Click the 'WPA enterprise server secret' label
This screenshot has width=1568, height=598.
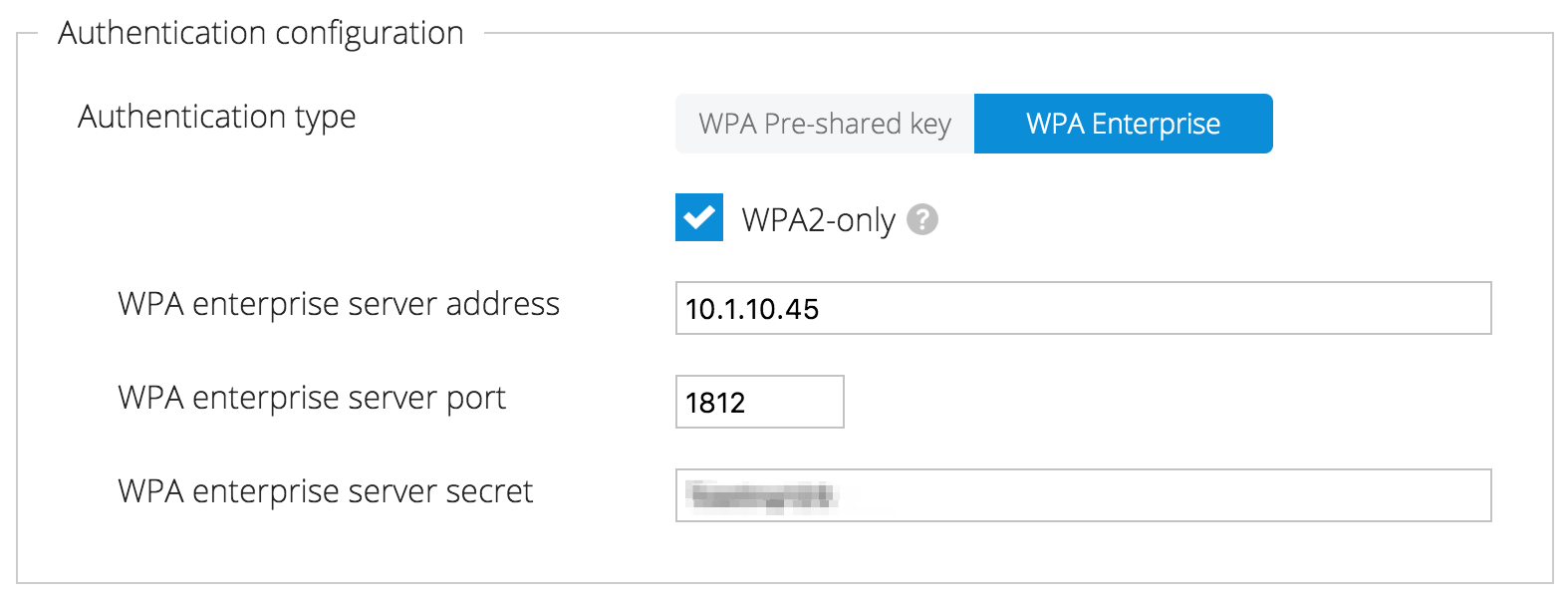click(x=326, y=491)
